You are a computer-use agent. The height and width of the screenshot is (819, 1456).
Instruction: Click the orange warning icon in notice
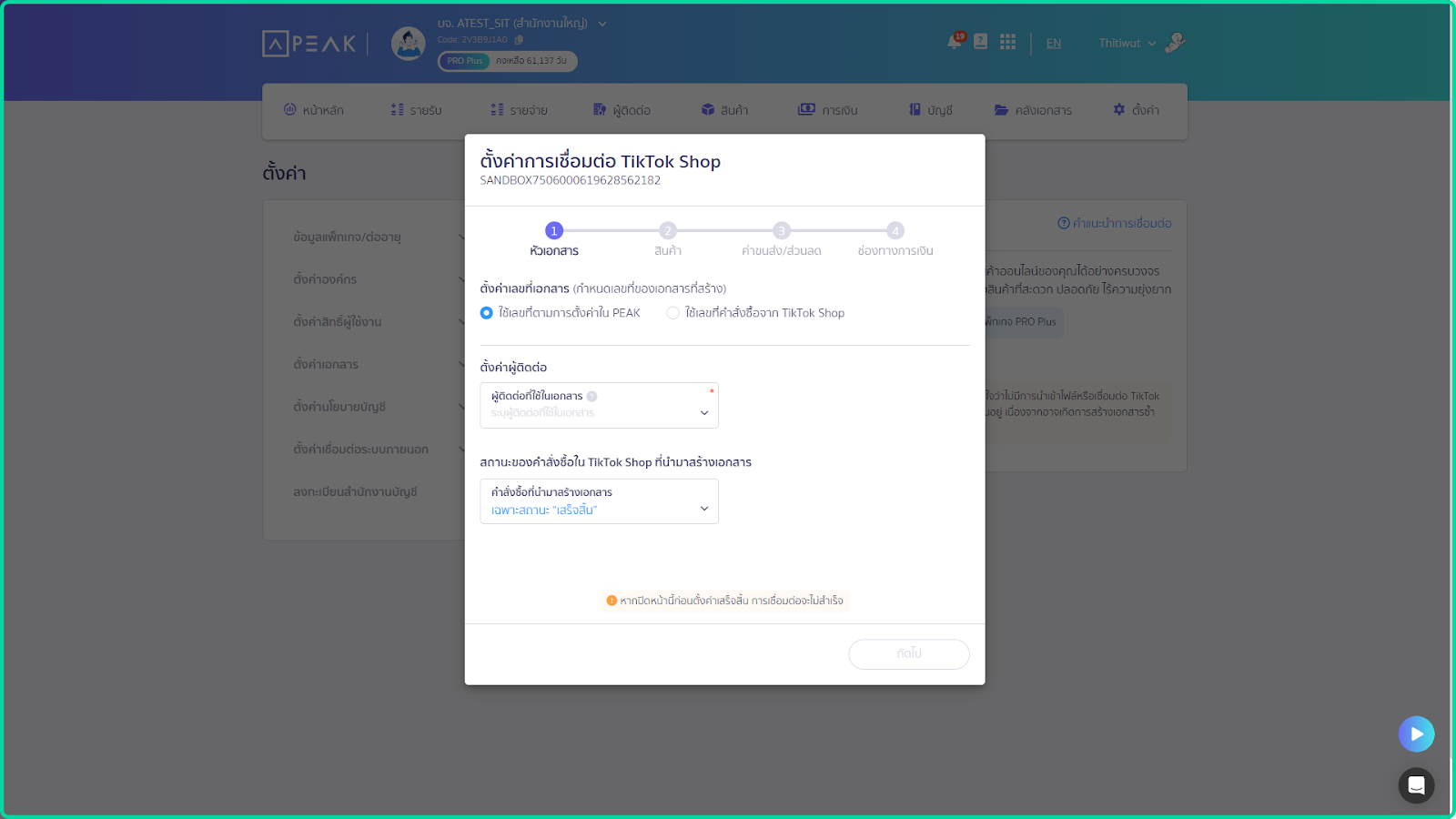612,601
